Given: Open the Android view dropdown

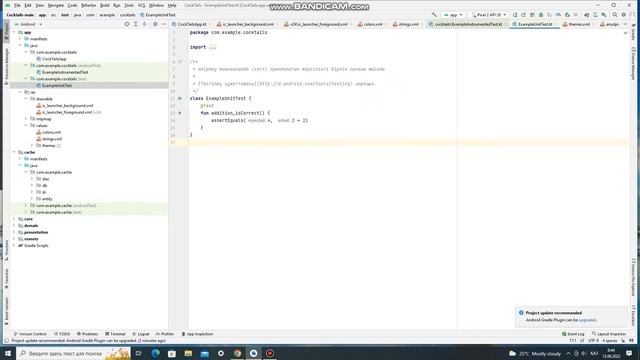Looking at the screenshot, I should click(x=29, y=24).
